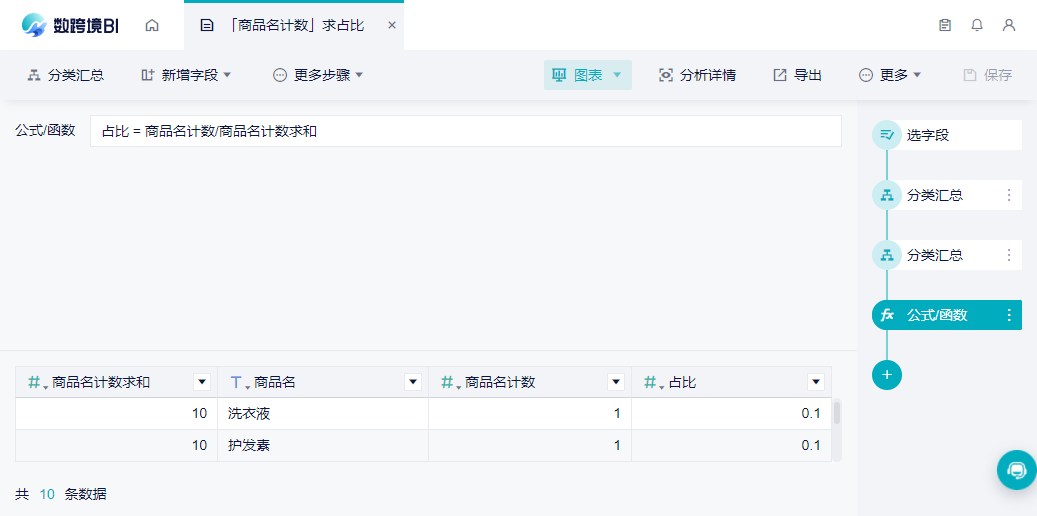Click the 数跨境BI logo

tap(70, 25)
